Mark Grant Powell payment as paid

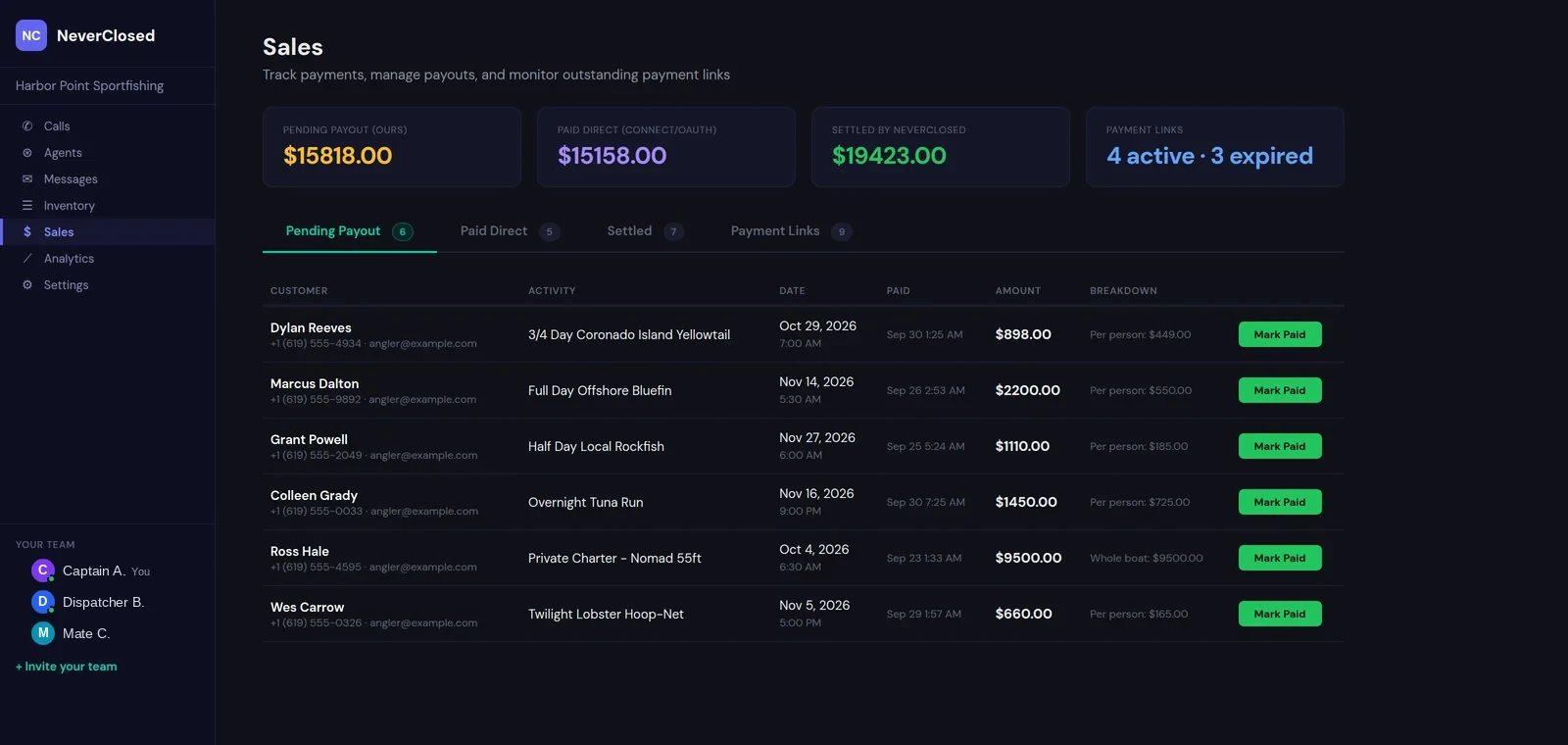tap(1280, 446)
